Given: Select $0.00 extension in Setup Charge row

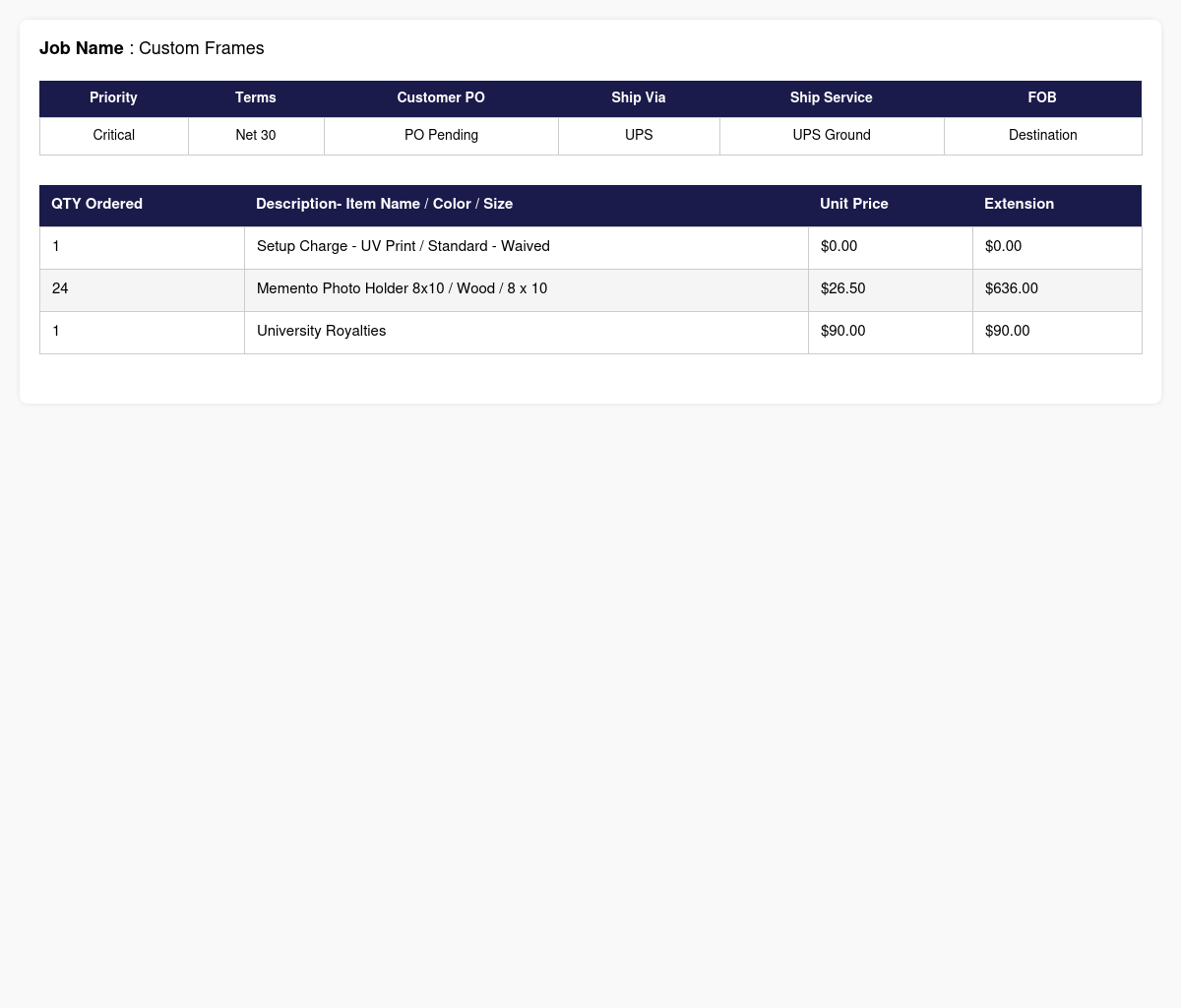Looking at the screenshot, I should point(1057,247).
